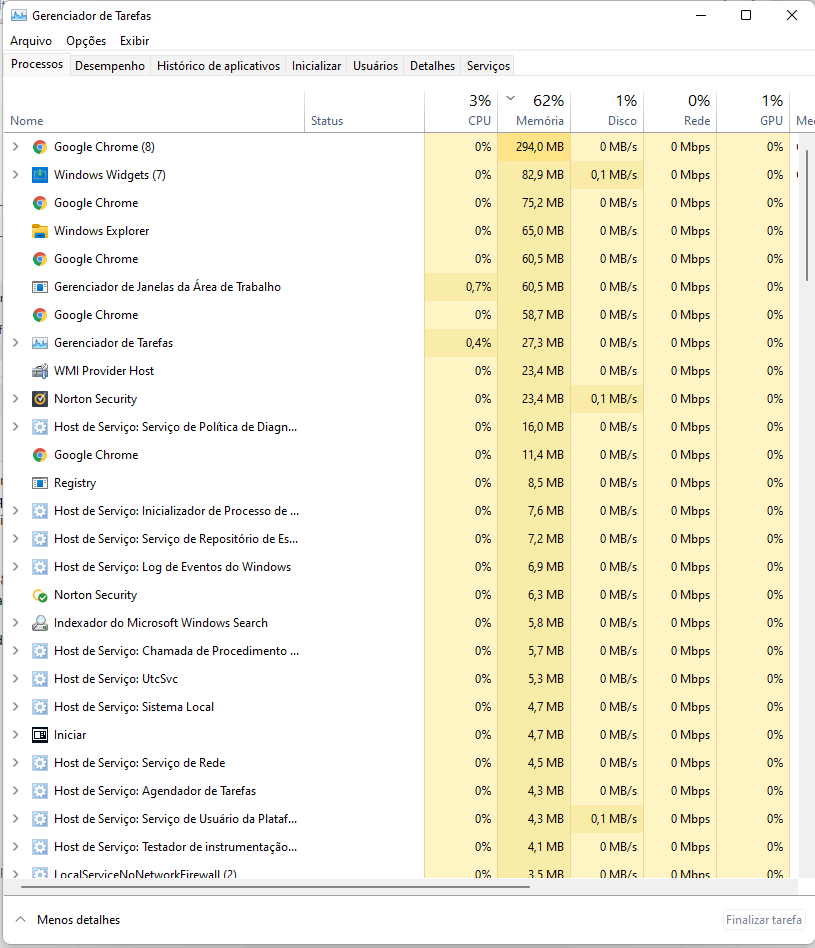The width and height of the screenshot is (815, 948).
Task: Click gear icon of Host de Serviço: UtcSvc
Action: (x=40, y=679)
